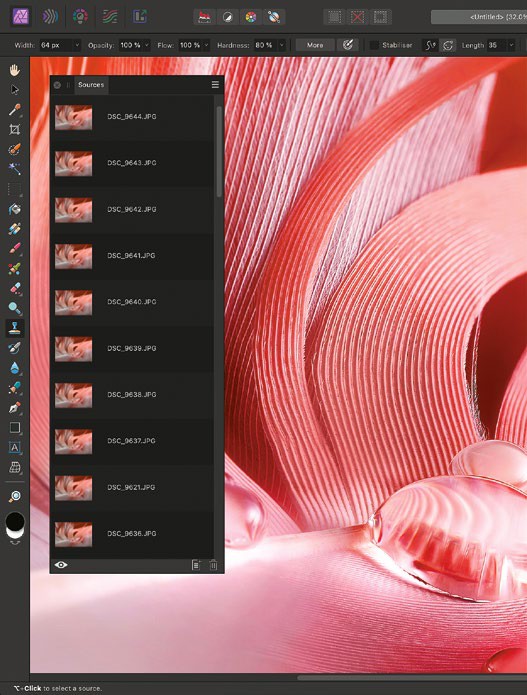Select the Pen tool
The width and height of the screenshot is (527, 695).
click(x=15, y=407)
